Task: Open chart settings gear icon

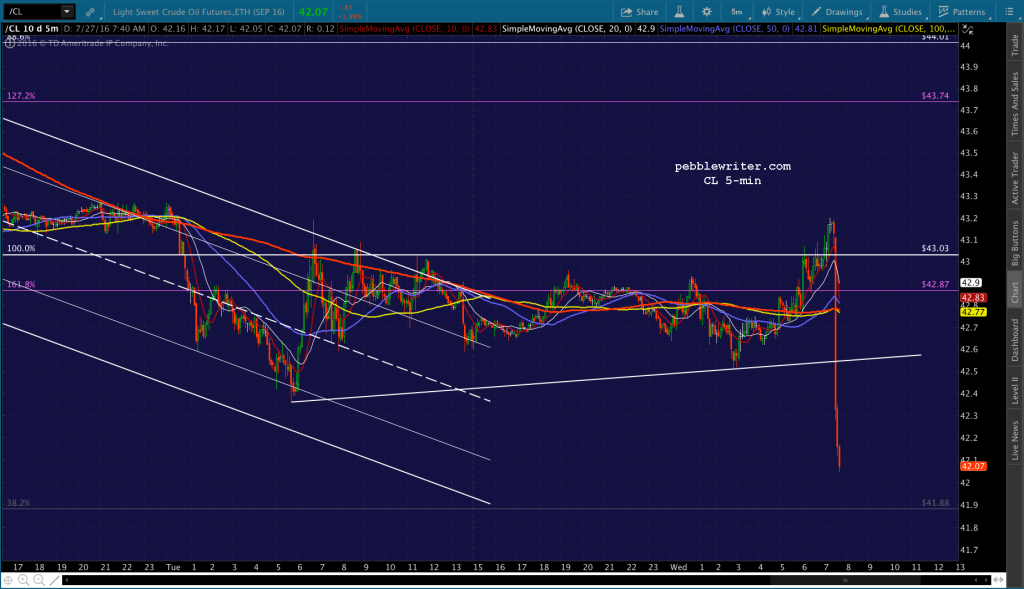Action: coord(707,12)
